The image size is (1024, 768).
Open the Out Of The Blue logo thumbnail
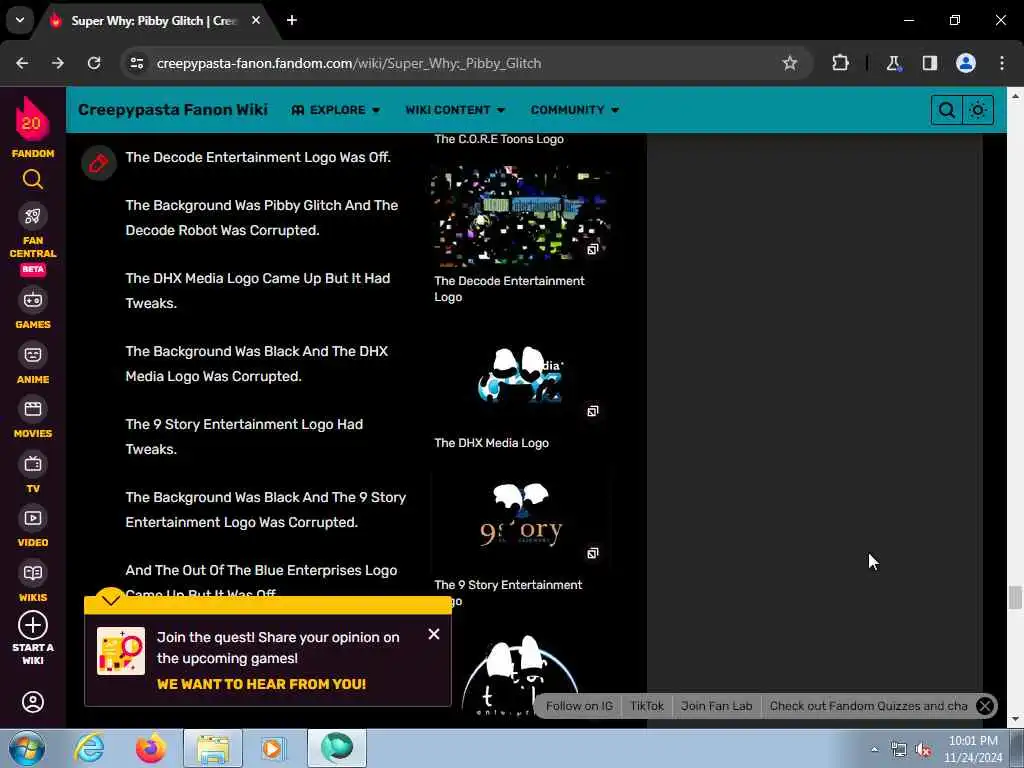520,675
